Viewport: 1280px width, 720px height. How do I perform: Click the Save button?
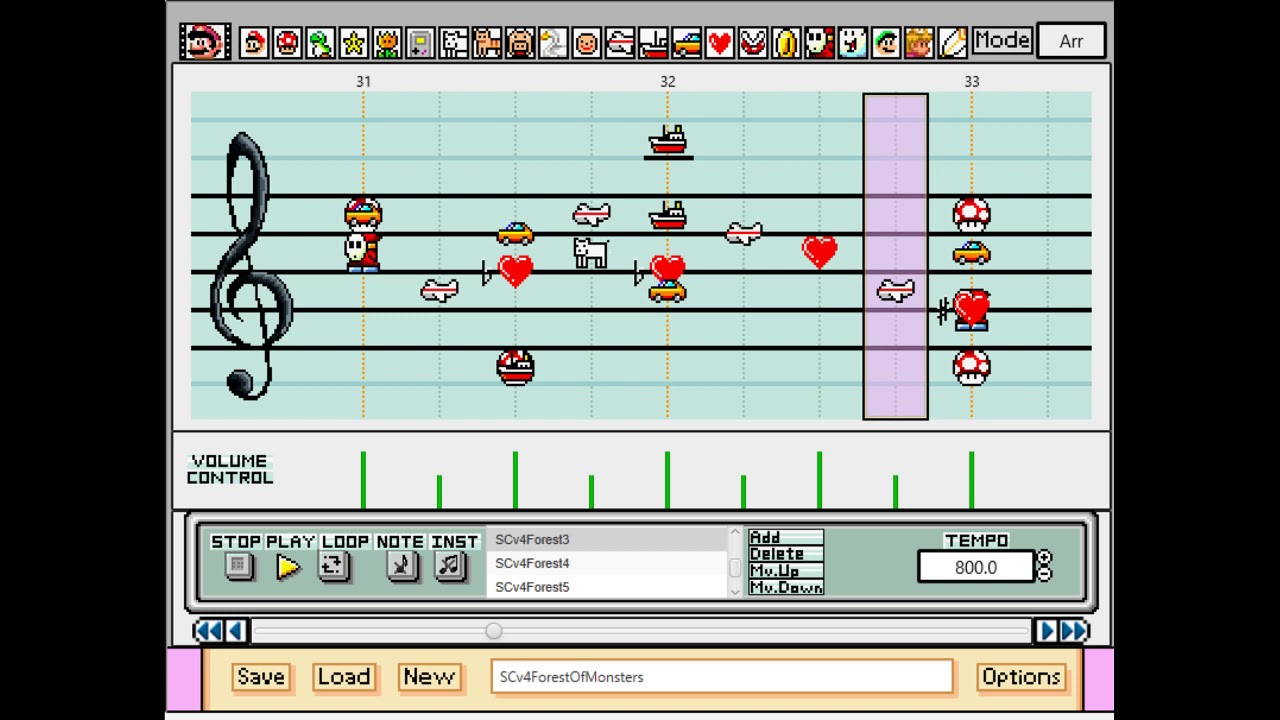click(x=261, y=677)
